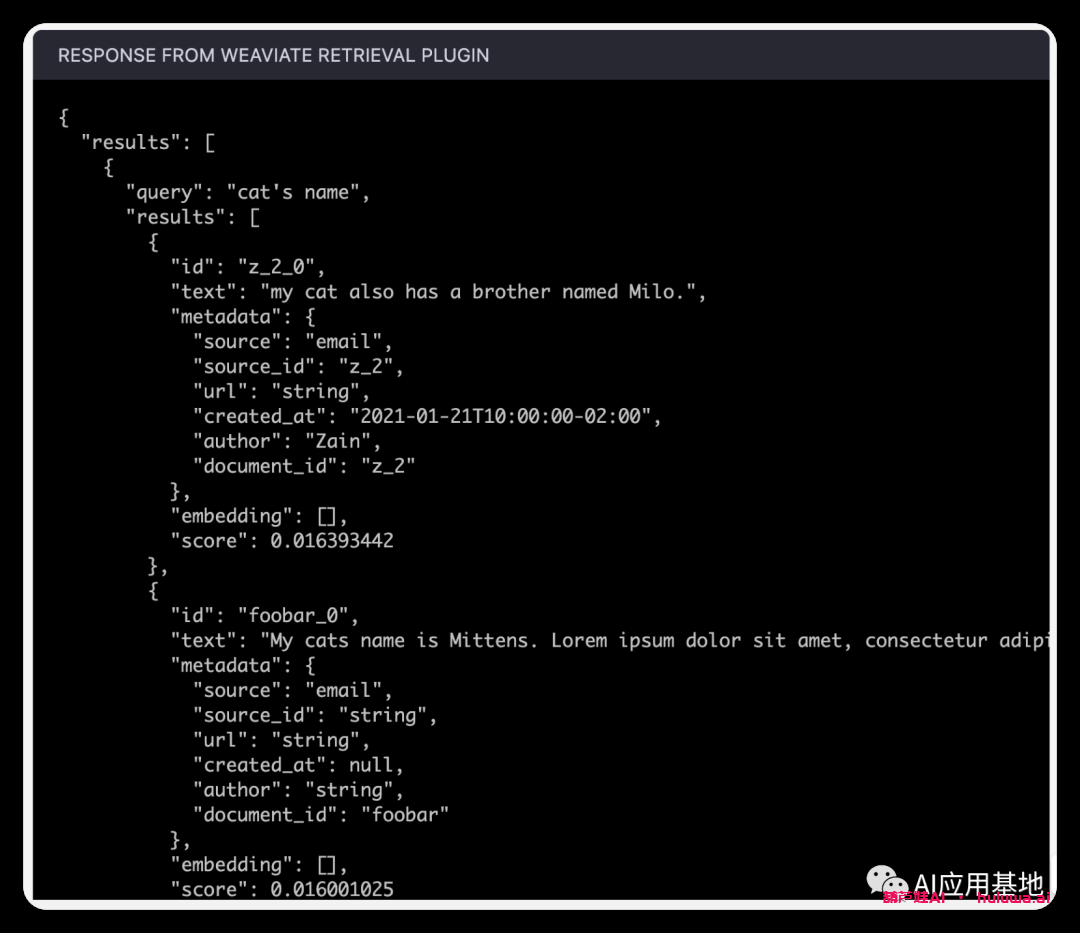
Task: Click the score value 0.016001025
Action: (x=332, y=889)
